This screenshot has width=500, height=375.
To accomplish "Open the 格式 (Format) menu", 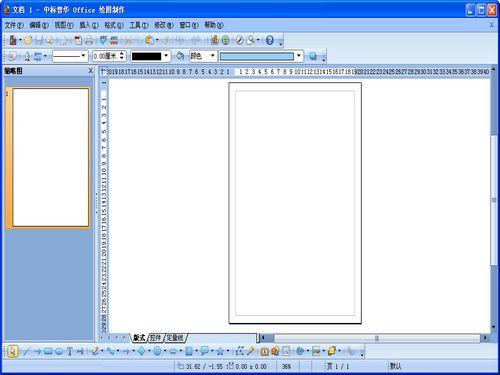I will (114, 25).
